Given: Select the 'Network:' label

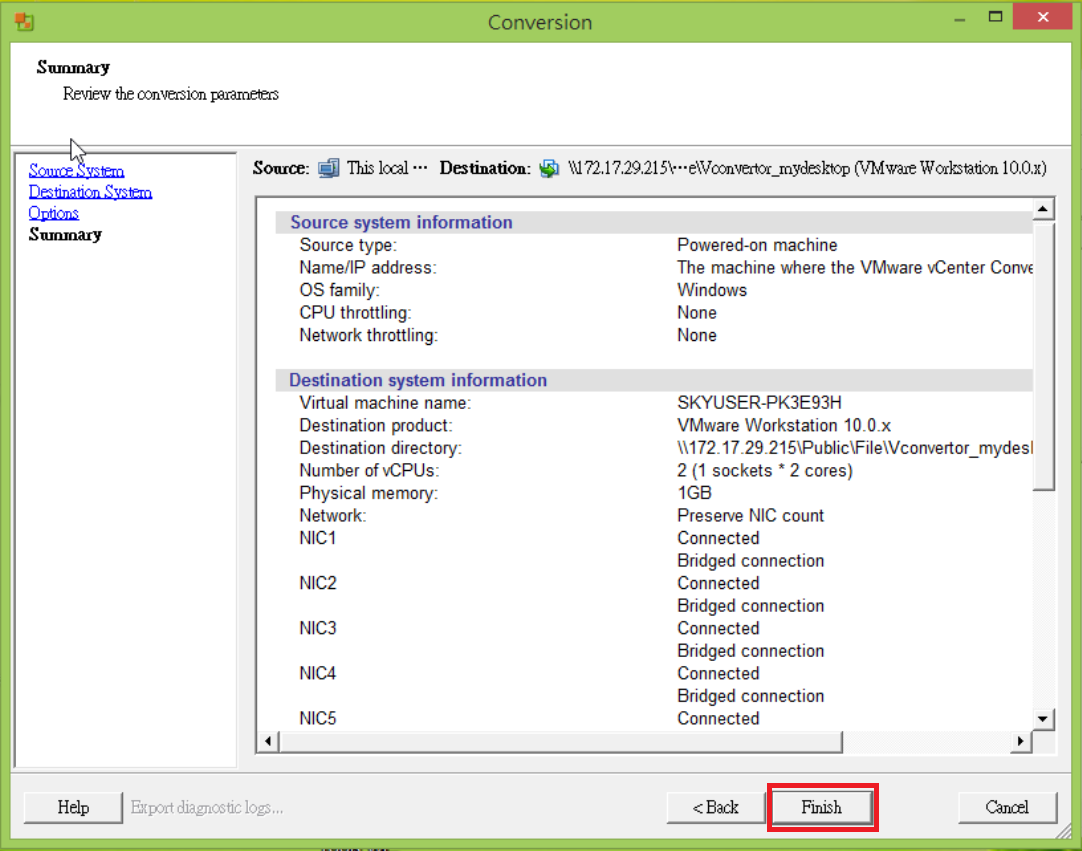Looking at the screenshot, I should pos(333,516).
